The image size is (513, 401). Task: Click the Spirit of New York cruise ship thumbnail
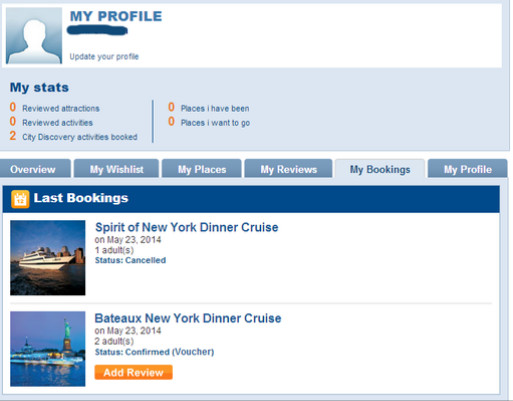pos(48,258)
